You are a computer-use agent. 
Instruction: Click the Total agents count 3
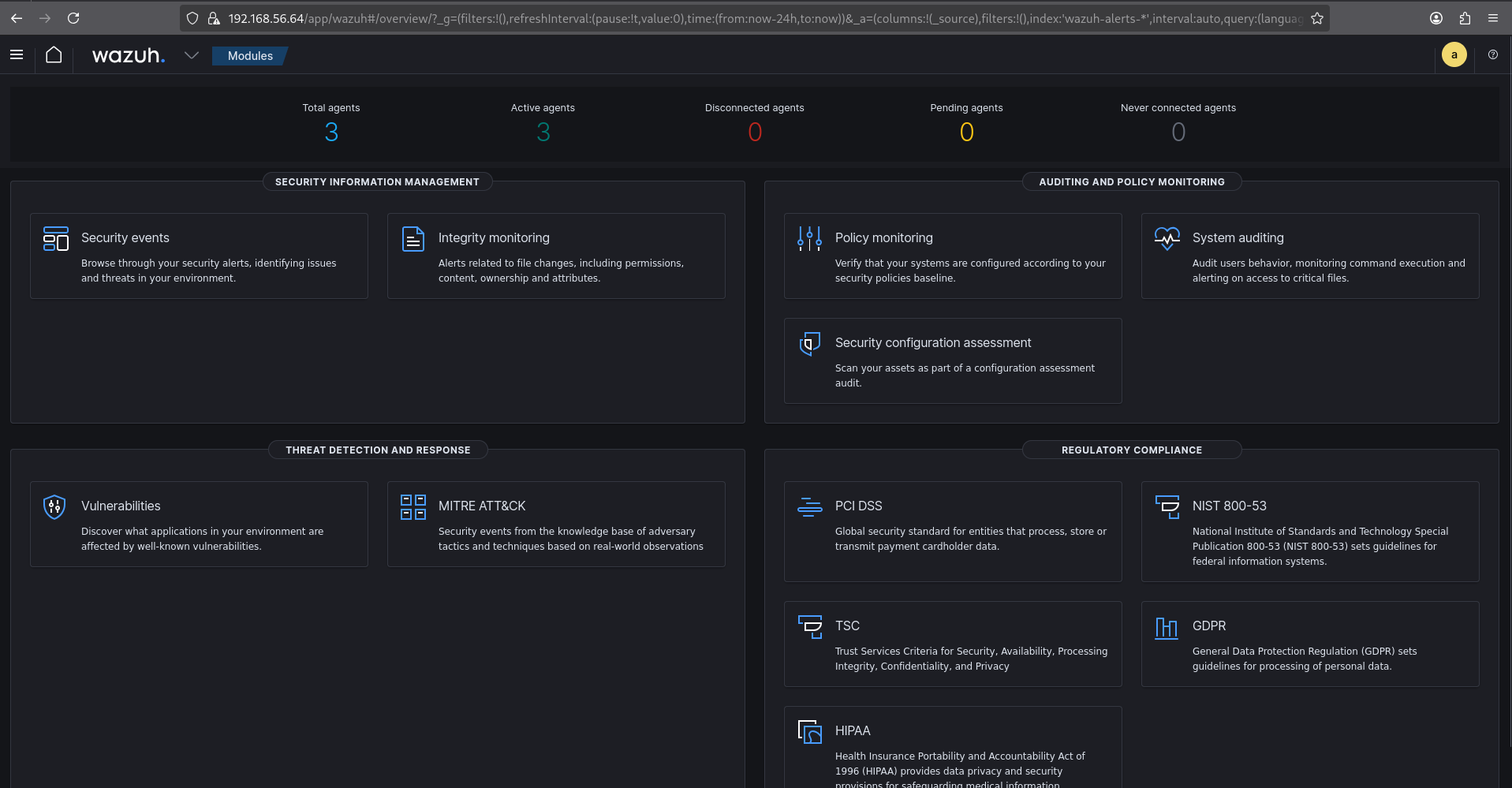click(x=331, y=132)
